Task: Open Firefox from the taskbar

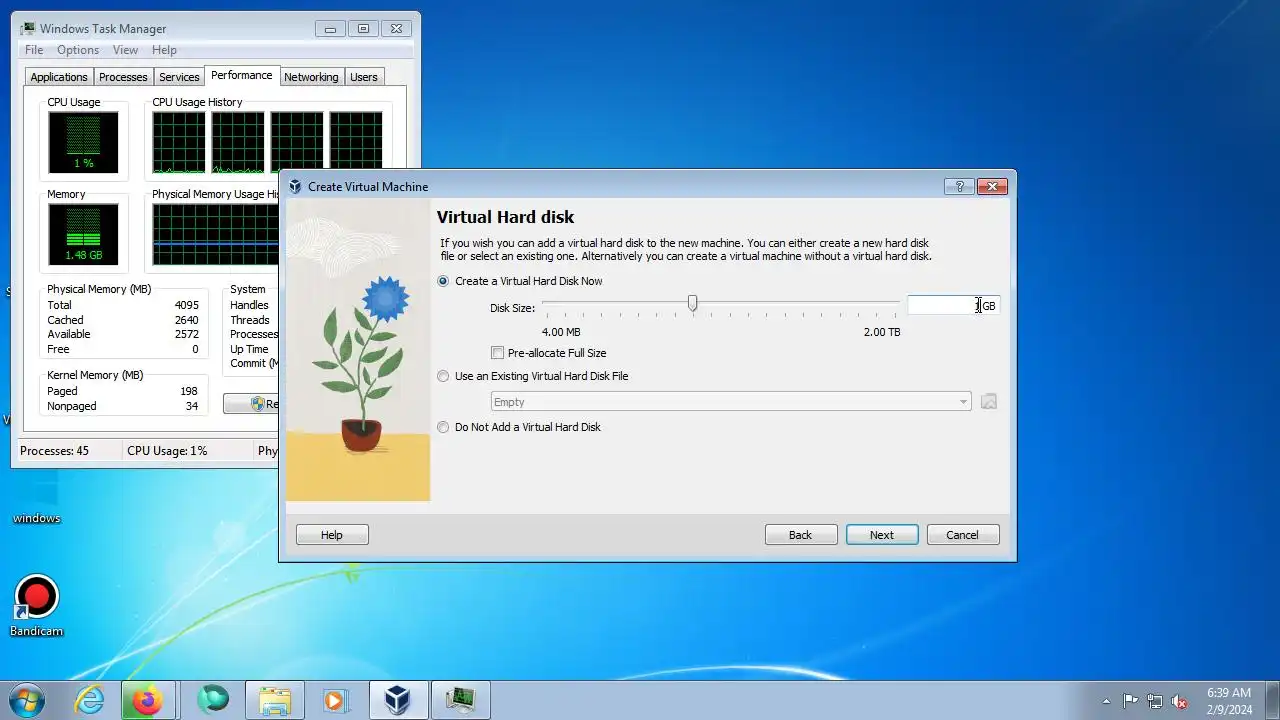Action: (148, 700)
